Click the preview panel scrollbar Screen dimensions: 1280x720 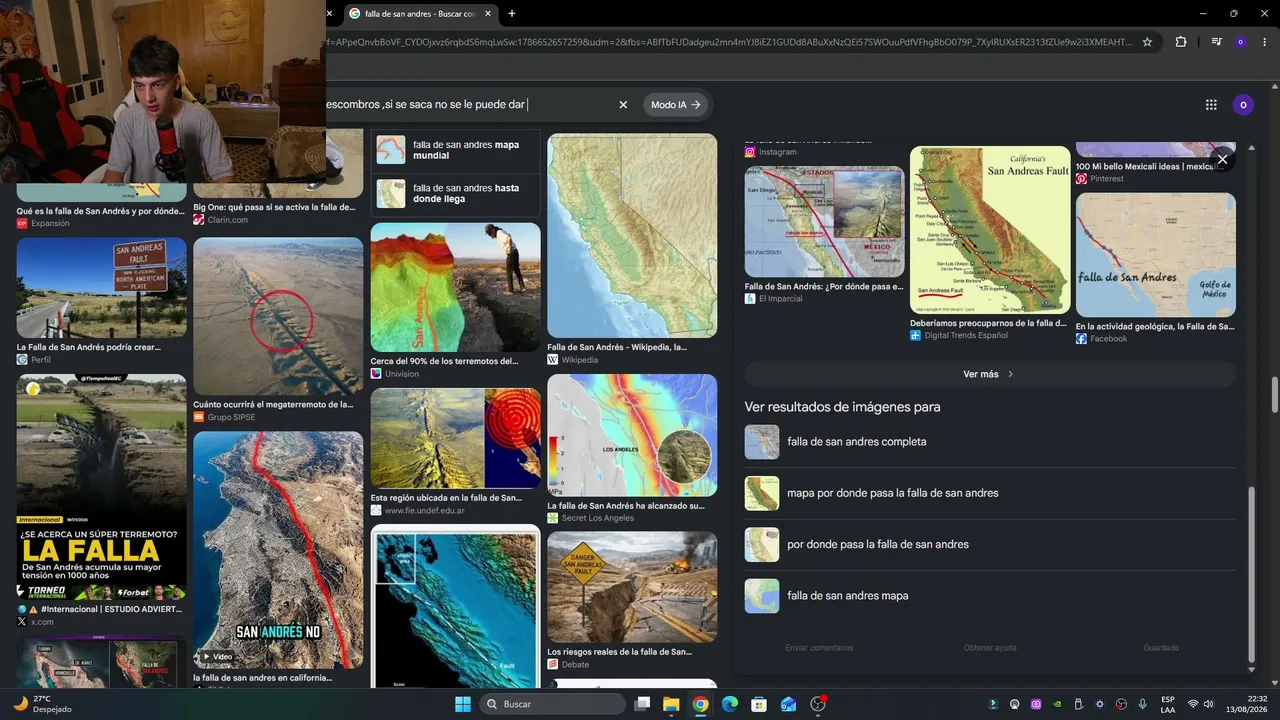[x=1251, y=576]
